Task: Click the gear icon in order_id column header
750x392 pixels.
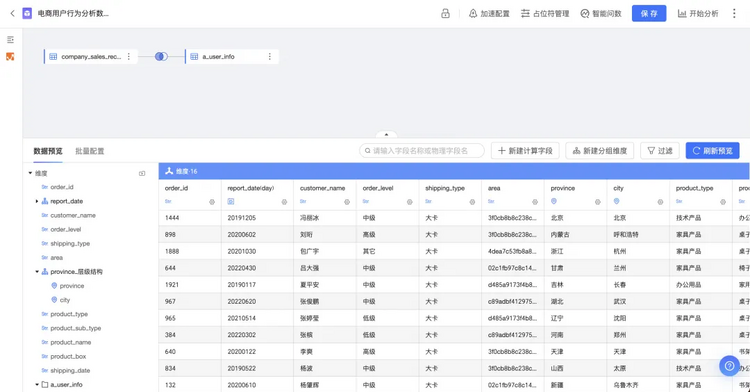Action: click(212, 202)
